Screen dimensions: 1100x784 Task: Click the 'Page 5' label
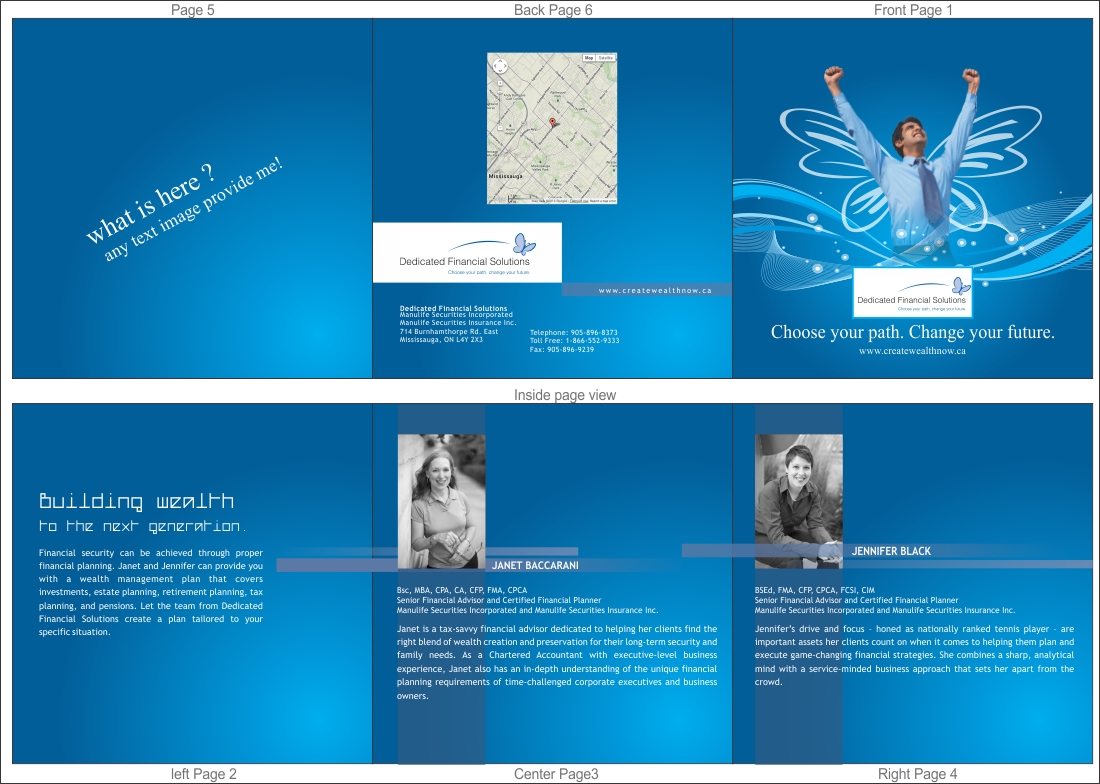click(193, 10)
